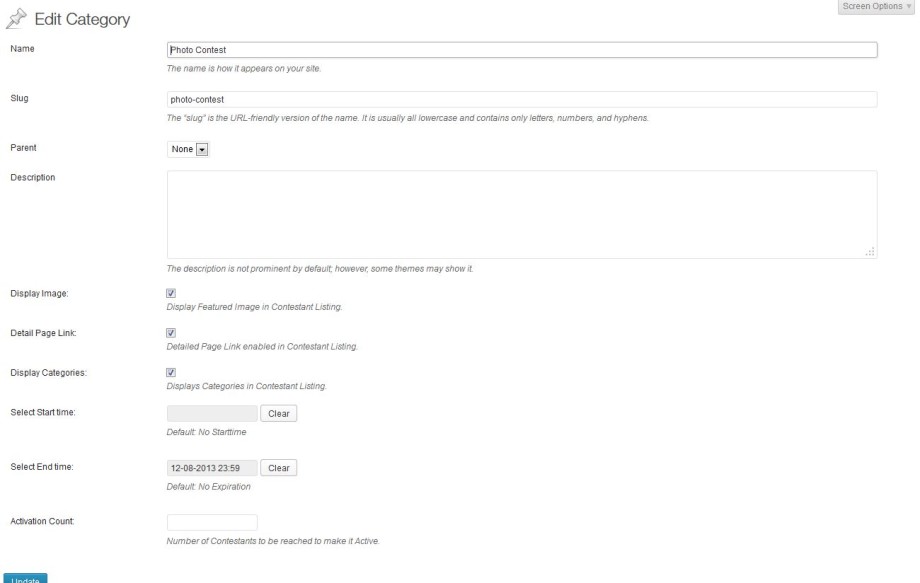Click the pushpin icon beside Edit Category
The height and width of the screenshot is (583, 920).
16,19
